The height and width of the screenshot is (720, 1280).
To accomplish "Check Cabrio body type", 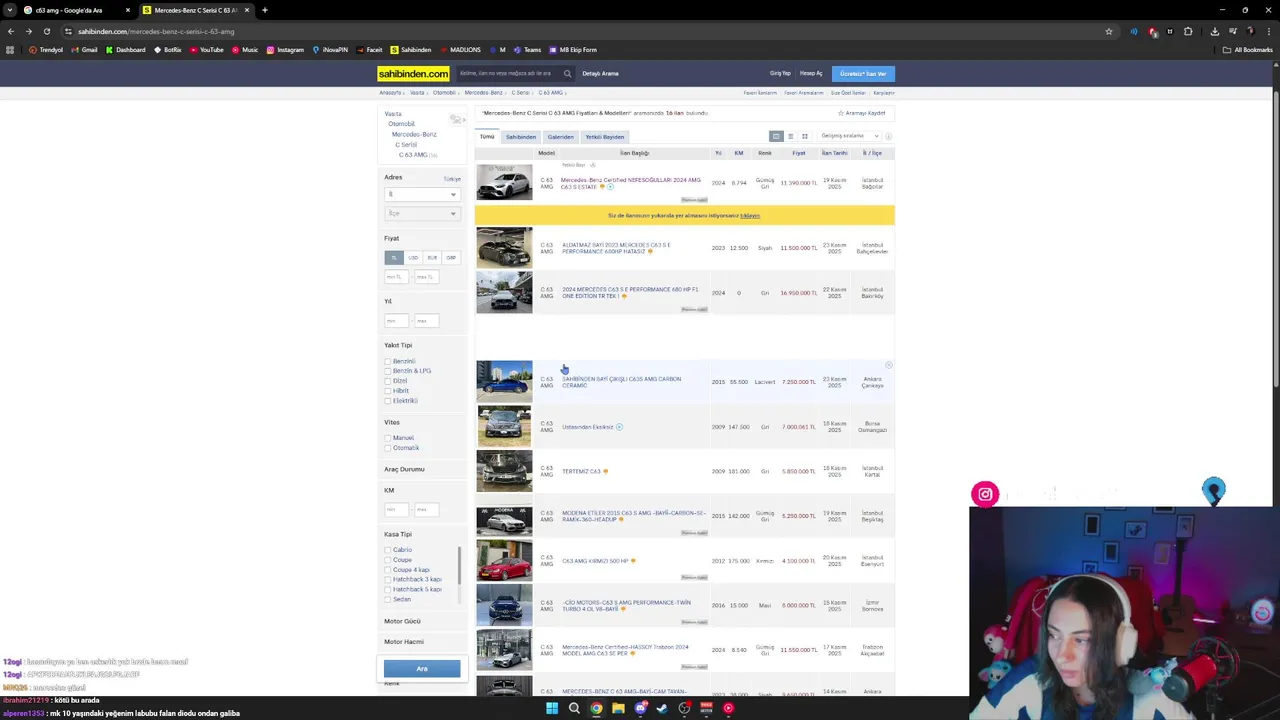I will (x=388, y=550).
